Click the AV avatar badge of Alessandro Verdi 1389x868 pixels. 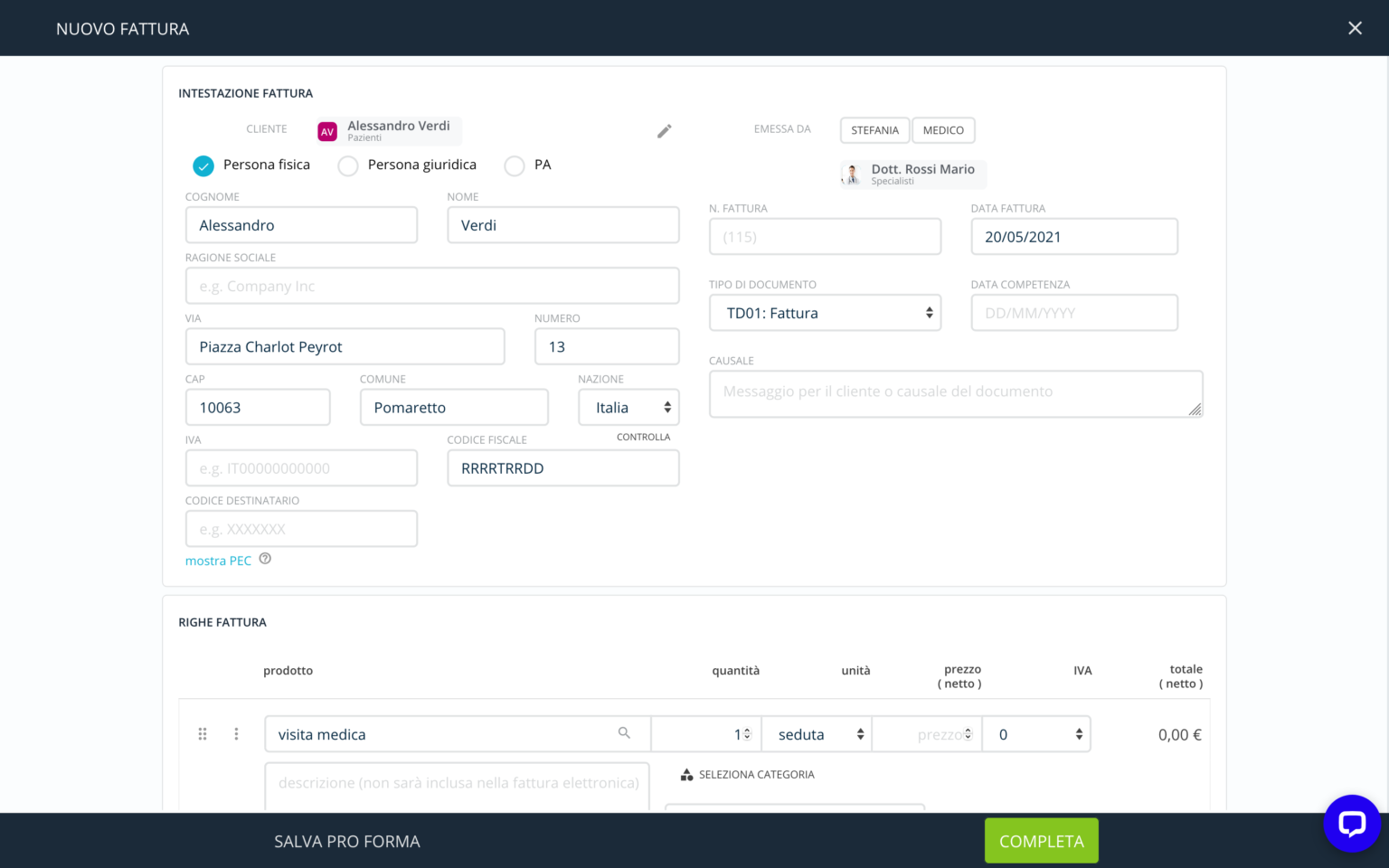[x=326, y=131]
